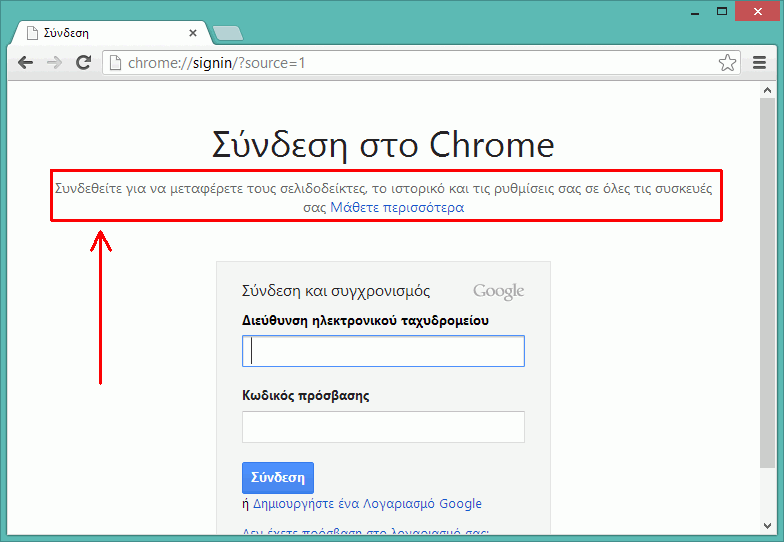Screen dimensions: 784x542
Task: Go back using the back arrow
Action: coord(26,62)
